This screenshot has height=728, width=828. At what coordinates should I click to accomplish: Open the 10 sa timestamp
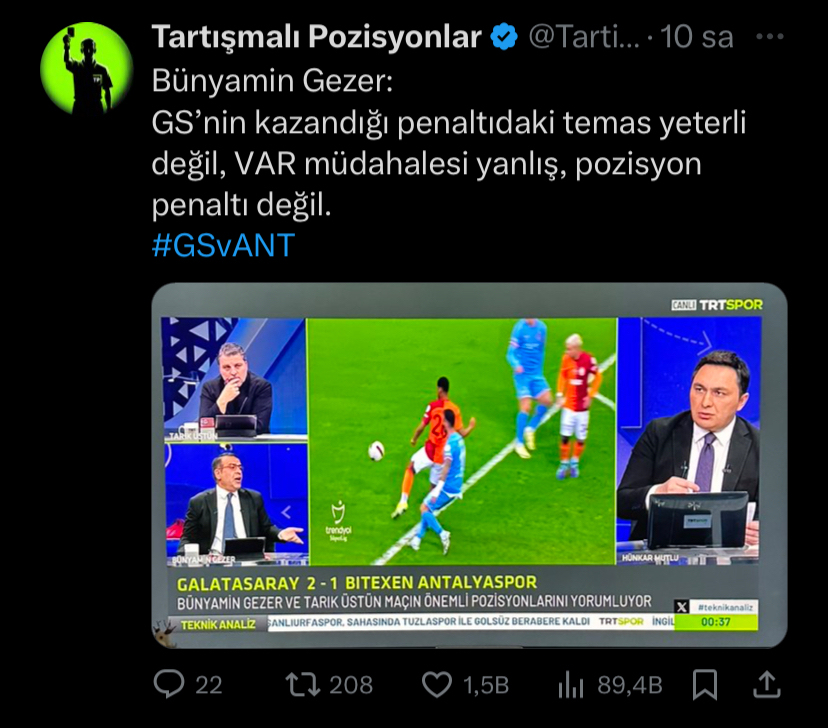[697, 37]
